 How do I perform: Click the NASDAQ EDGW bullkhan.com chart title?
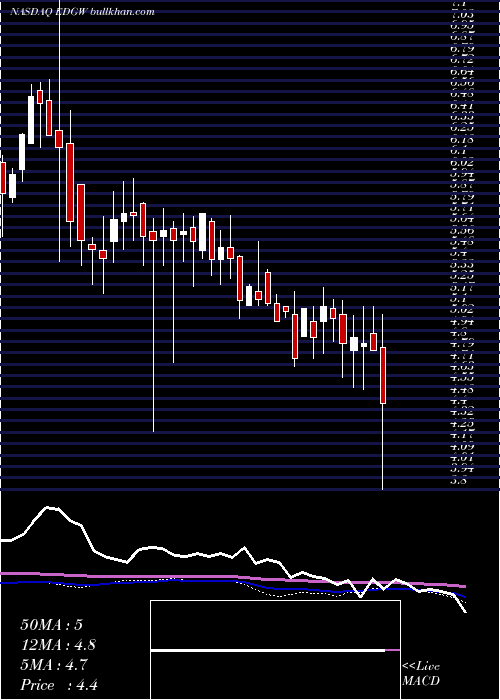point(82,12)
